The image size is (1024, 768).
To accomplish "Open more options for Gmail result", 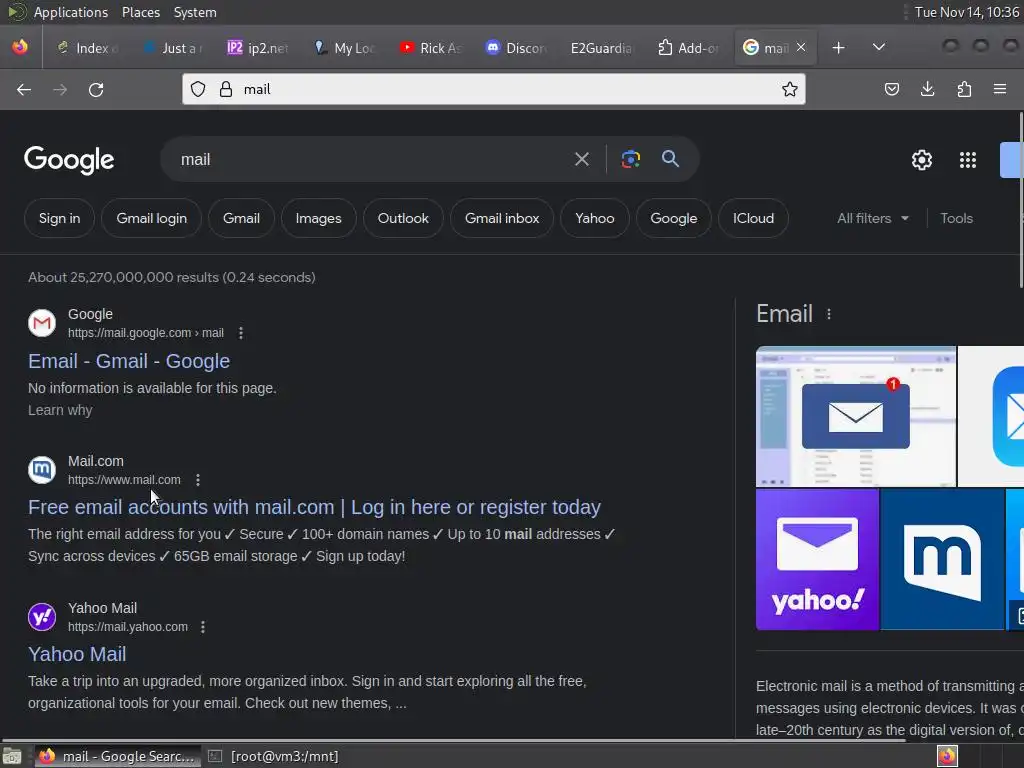I will (241, 333).
